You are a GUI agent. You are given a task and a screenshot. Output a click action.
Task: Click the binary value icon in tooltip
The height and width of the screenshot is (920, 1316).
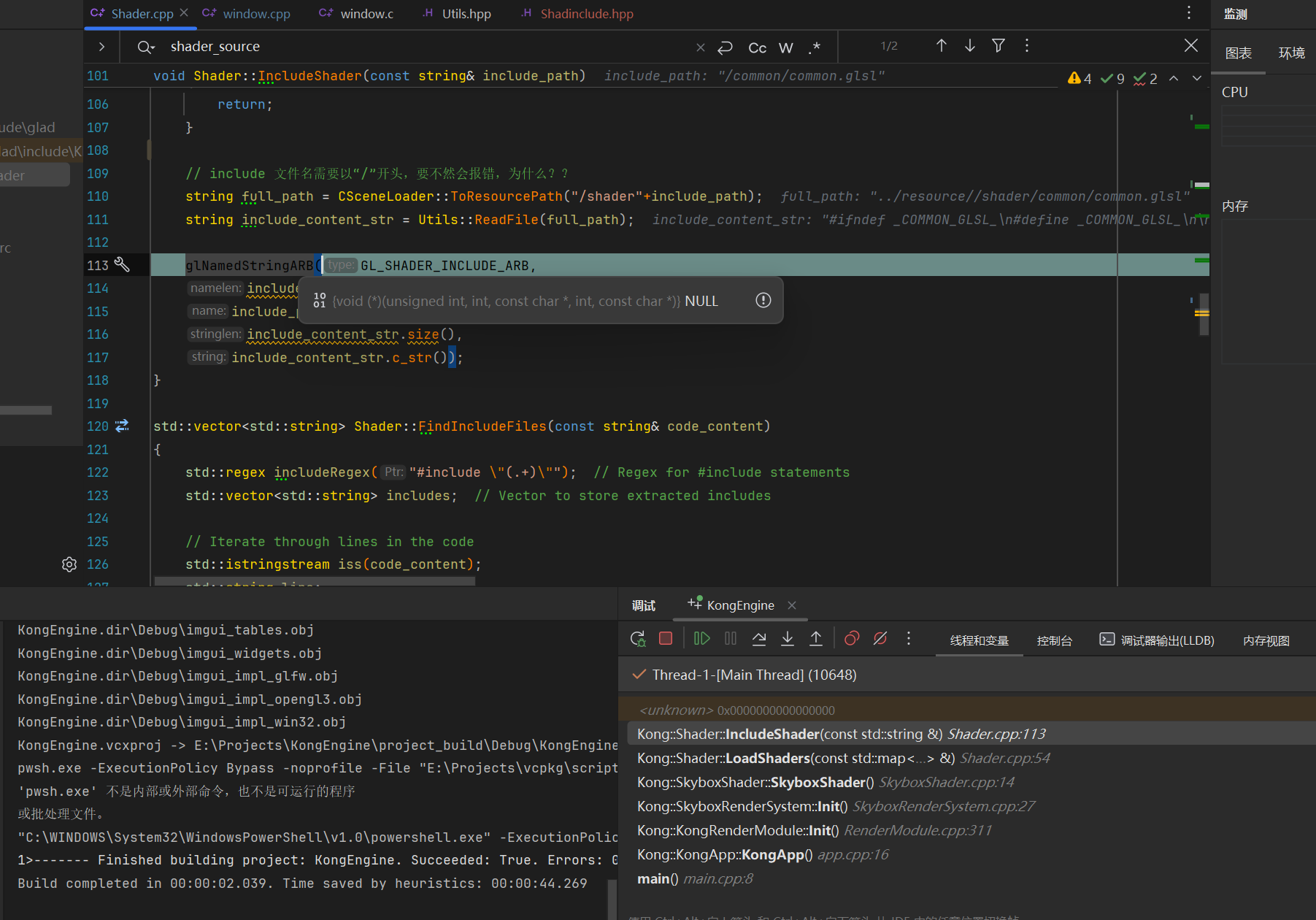(x=320, y=301)
